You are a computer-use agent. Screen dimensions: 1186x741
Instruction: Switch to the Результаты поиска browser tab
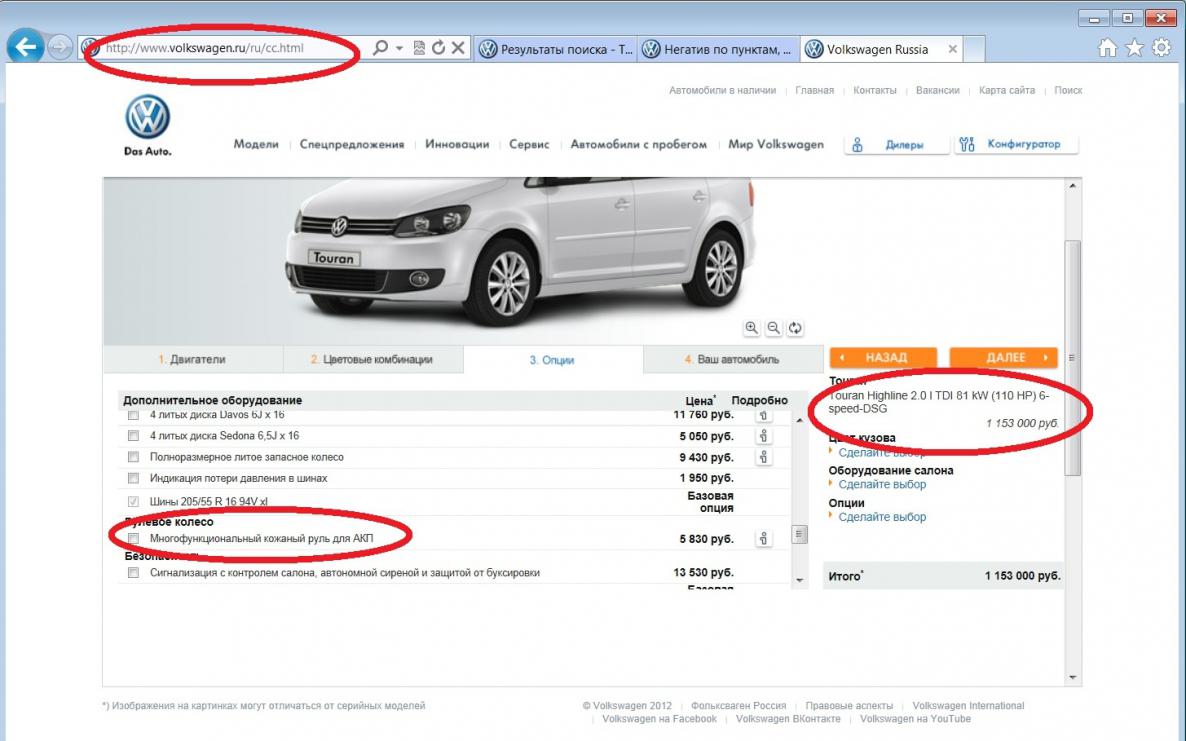click(x=556, y=49)
